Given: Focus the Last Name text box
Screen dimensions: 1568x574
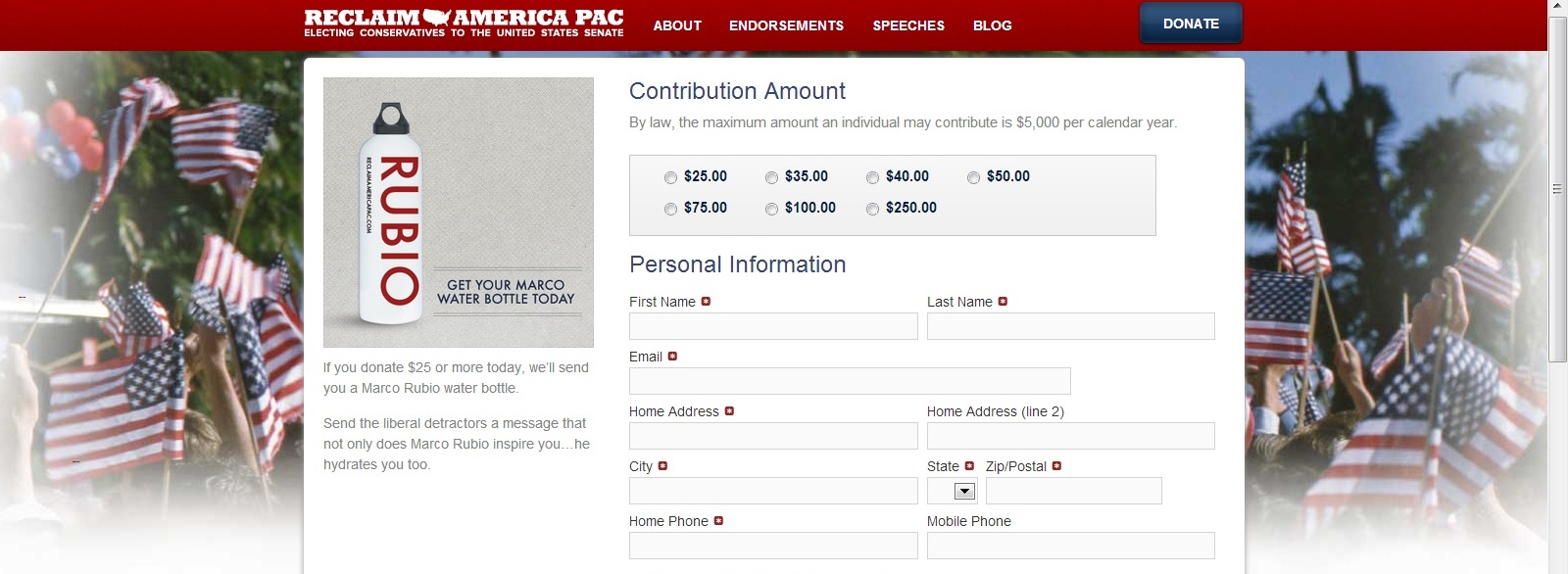Looking at the screenshot, I should [x=1070, y=326].
